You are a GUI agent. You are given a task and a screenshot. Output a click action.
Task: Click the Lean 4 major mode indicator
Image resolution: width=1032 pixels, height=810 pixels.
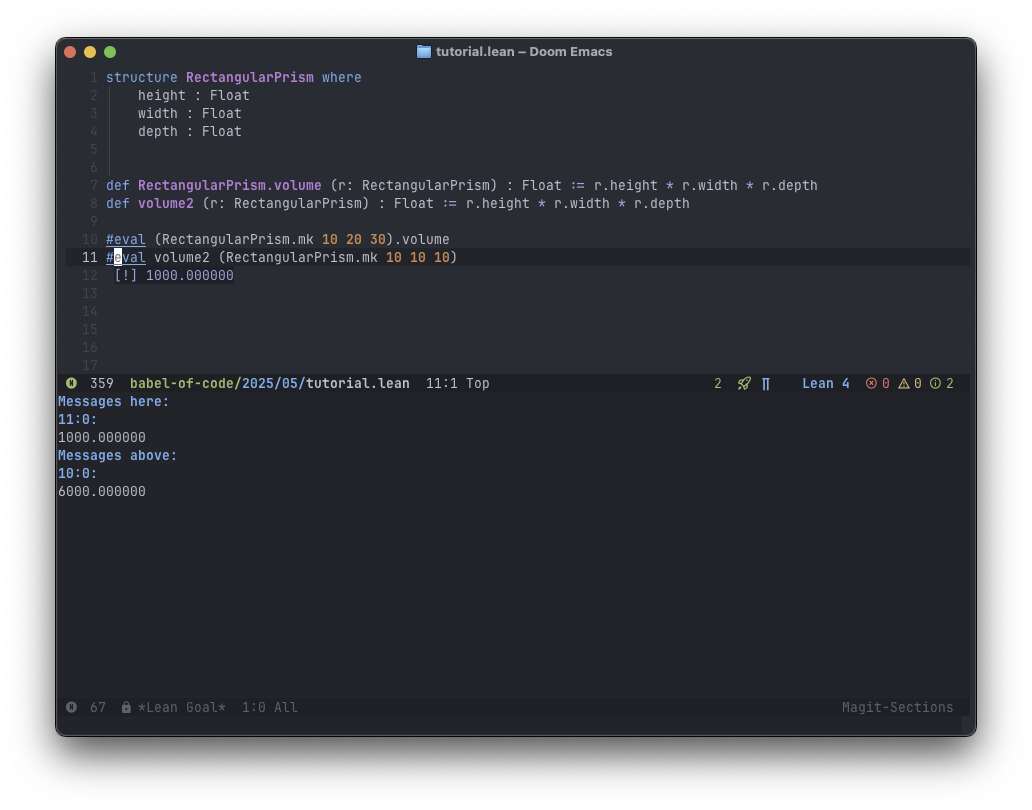[x=825, y=384]
